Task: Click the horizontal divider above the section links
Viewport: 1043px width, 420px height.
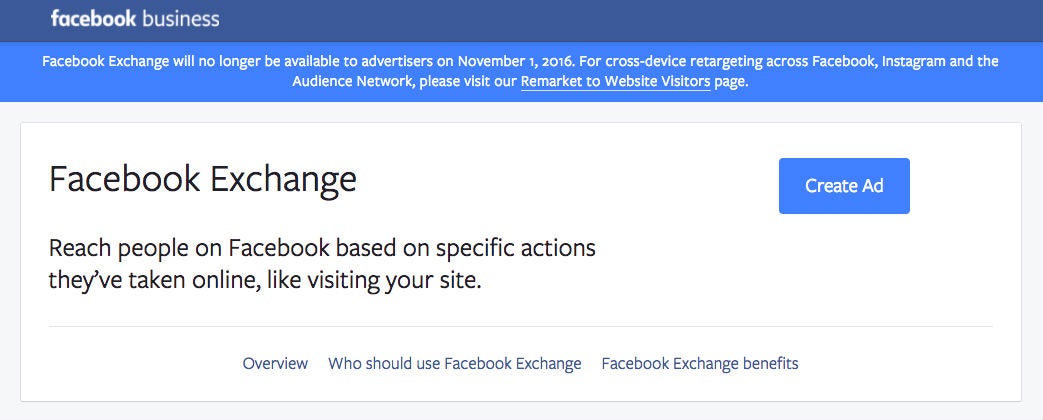Action: (x=520, y=326)
